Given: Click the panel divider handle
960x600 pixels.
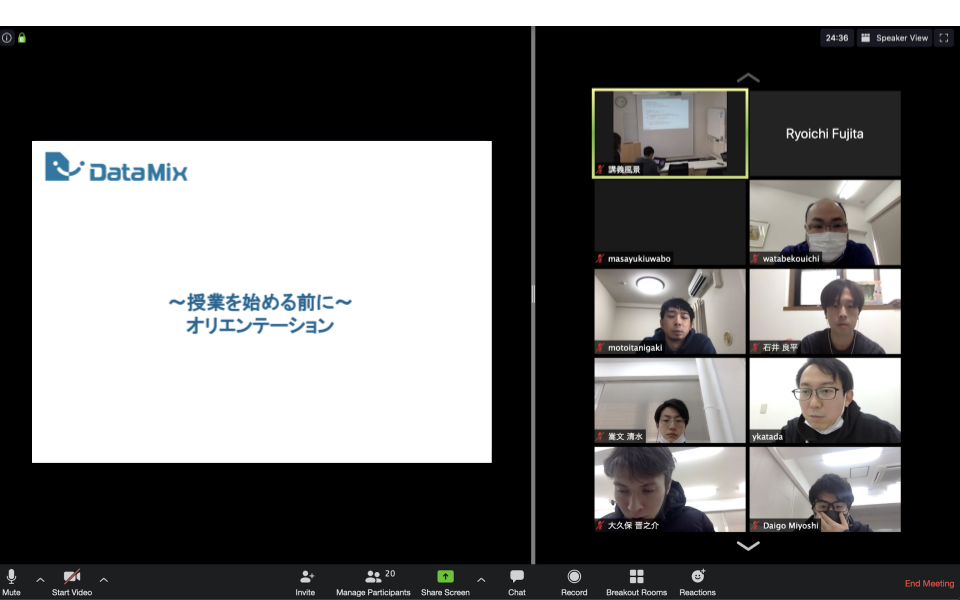Looking at the screenshot, I should [x=533, y=294].
